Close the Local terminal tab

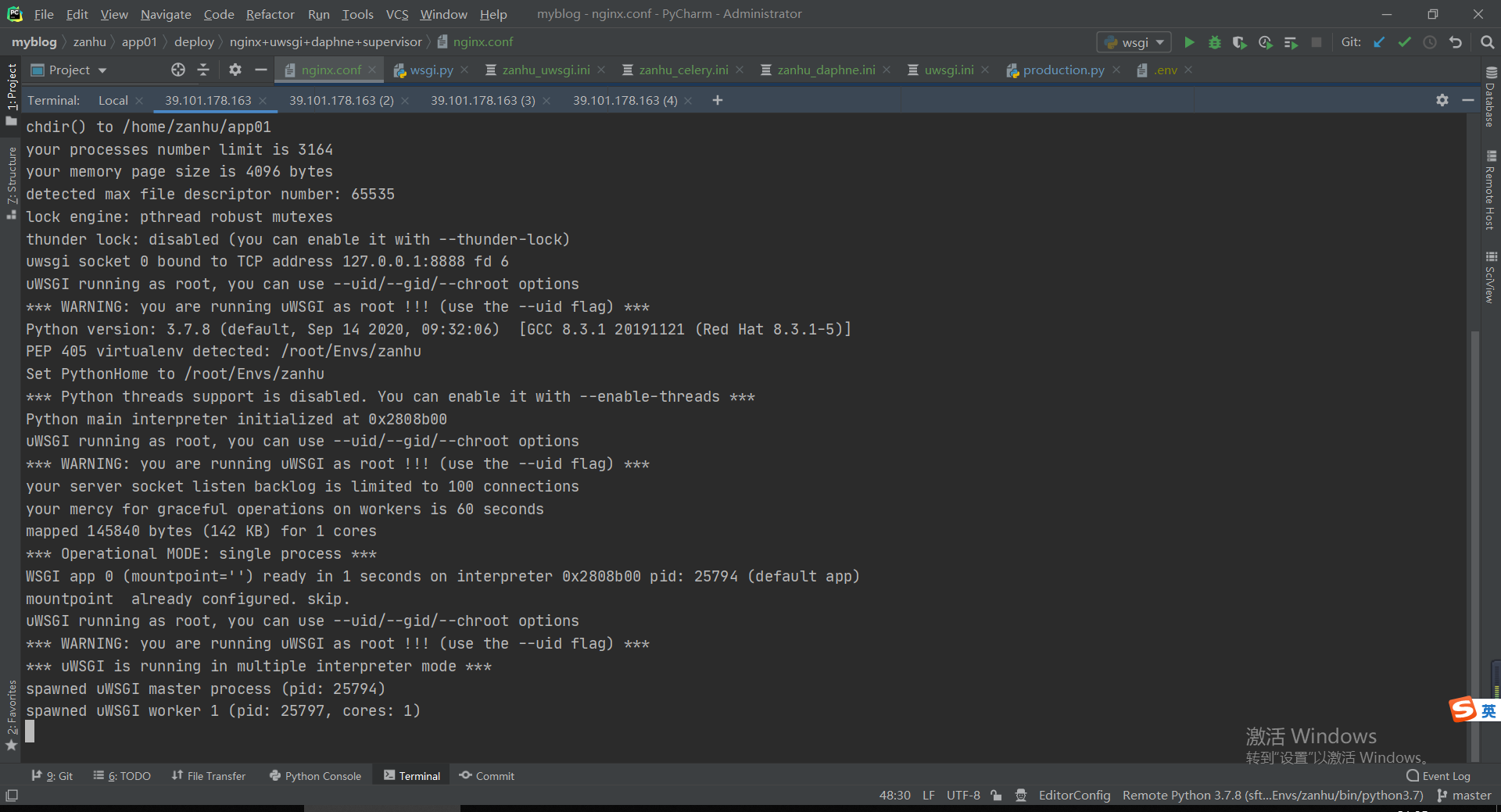click(x=139, y=101)
